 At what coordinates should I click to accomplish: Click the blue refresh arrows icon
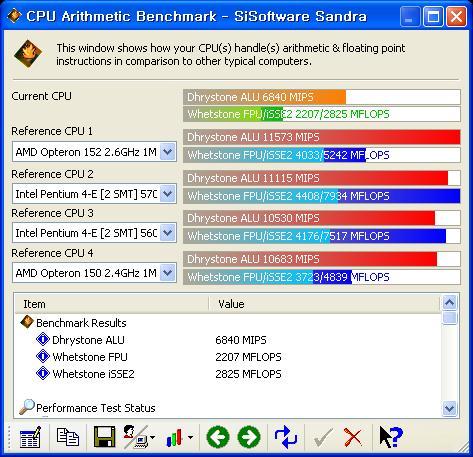tap(286, 437)
